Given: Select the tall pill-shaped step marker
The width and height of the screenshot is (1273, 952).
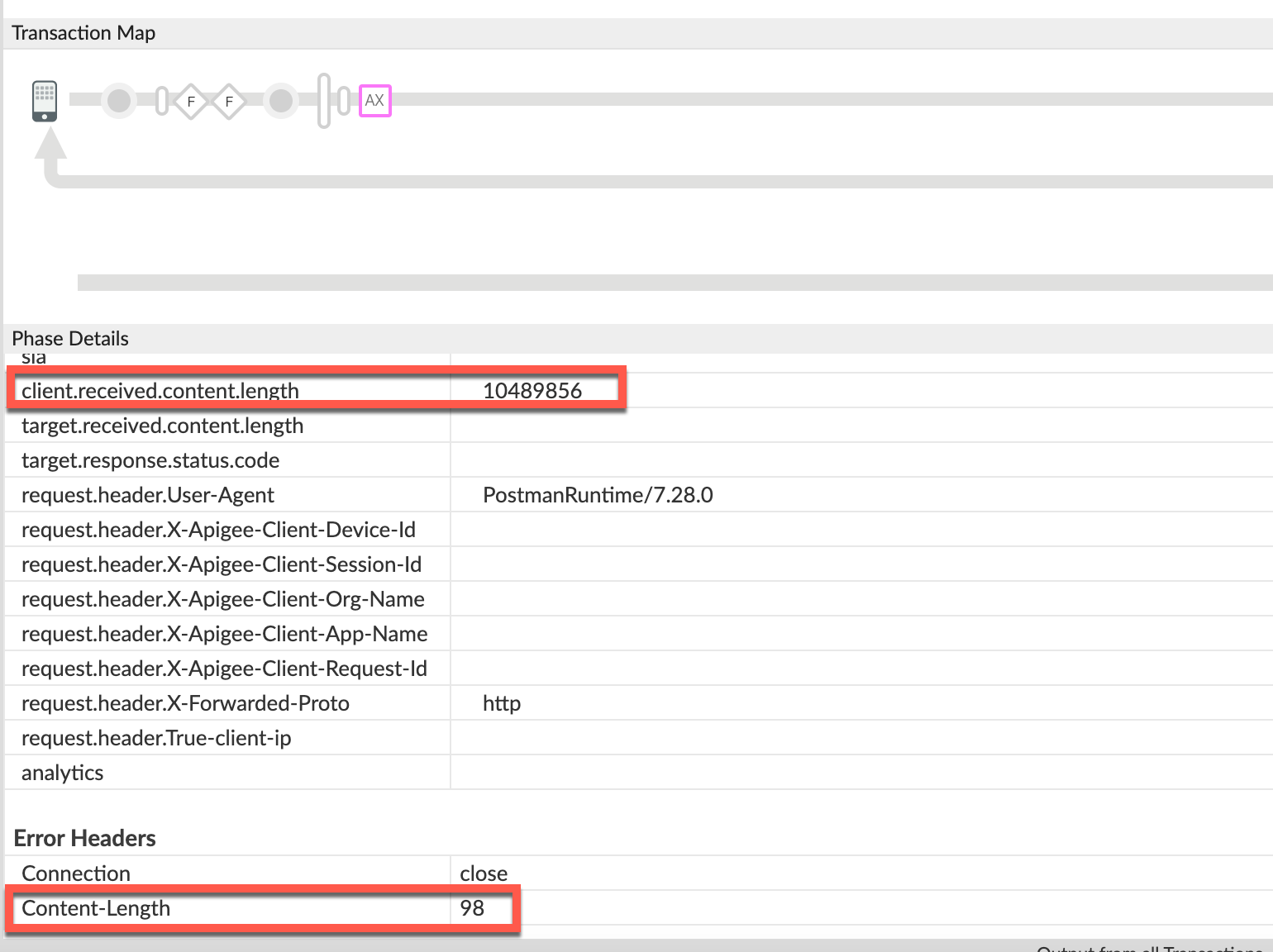Looking at the screenshot, I should coord(324,101).
